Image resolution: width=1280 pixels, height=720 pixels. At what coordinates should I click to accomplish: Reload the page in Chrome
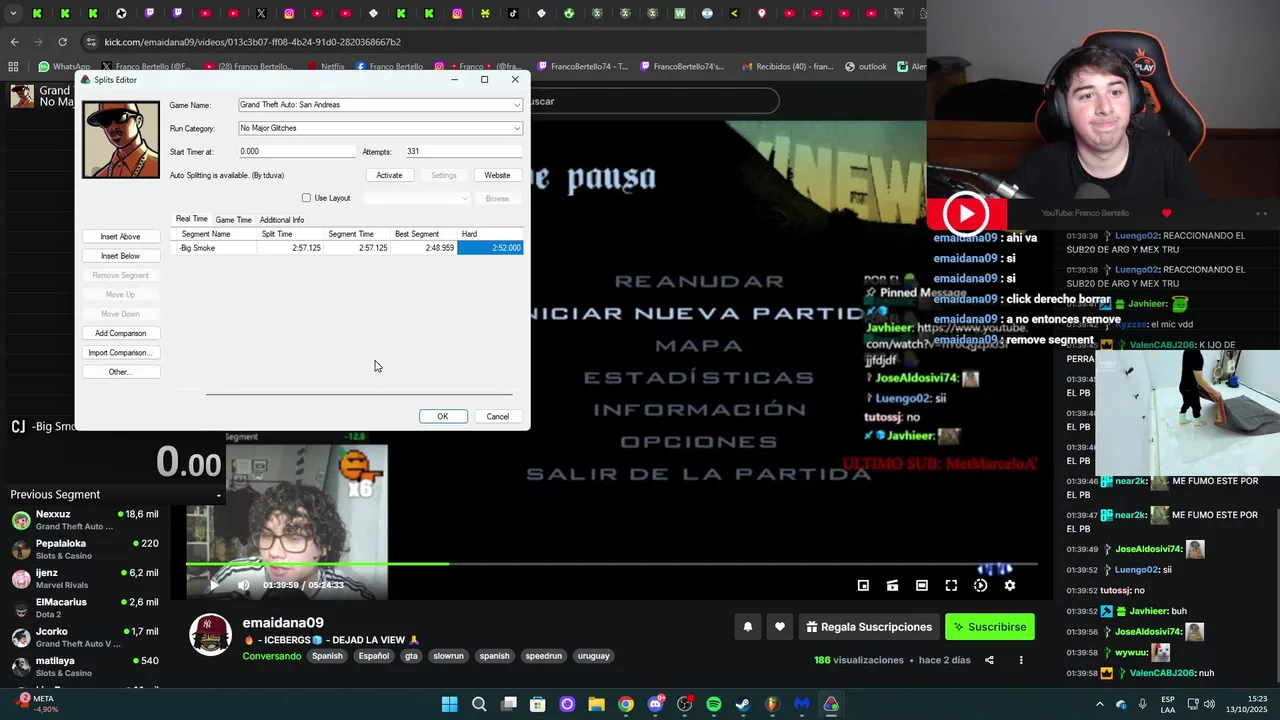62,42
